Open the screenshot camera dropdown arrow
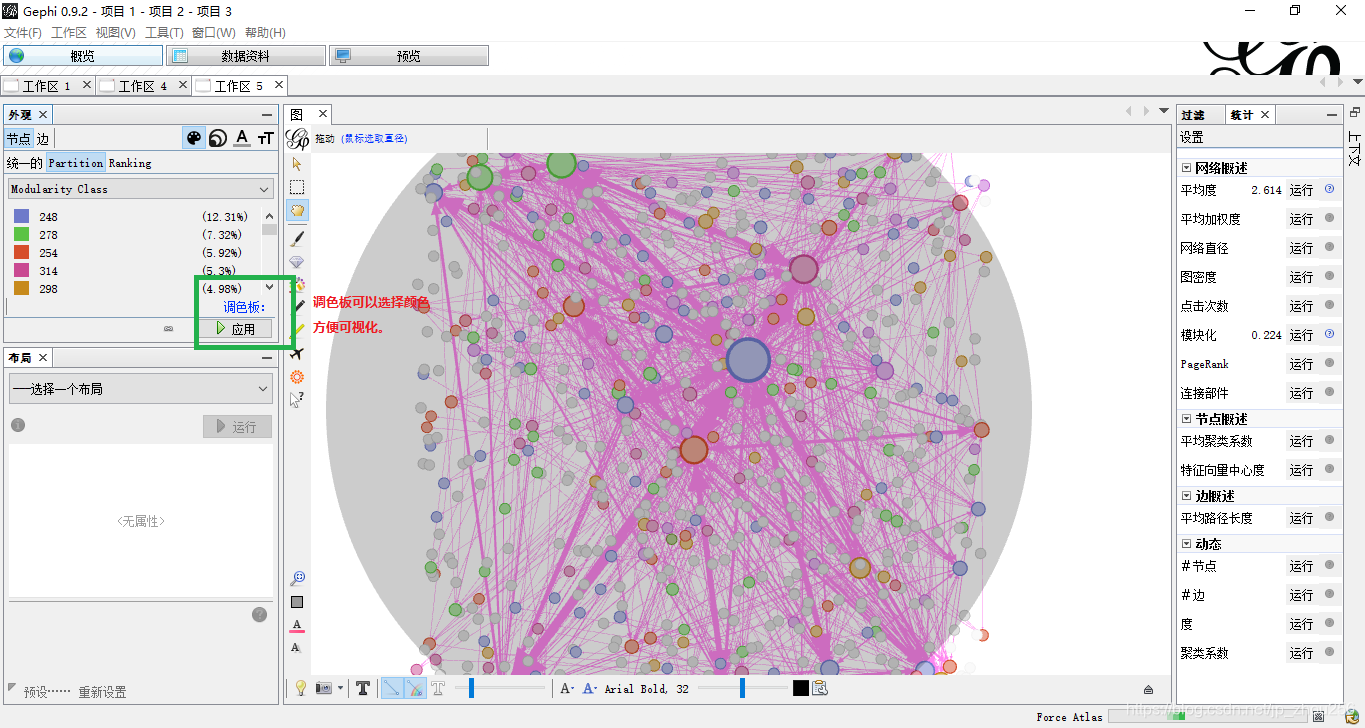Image resolution: width=1365 pixels, height=728 pixels. click(340, 688)
